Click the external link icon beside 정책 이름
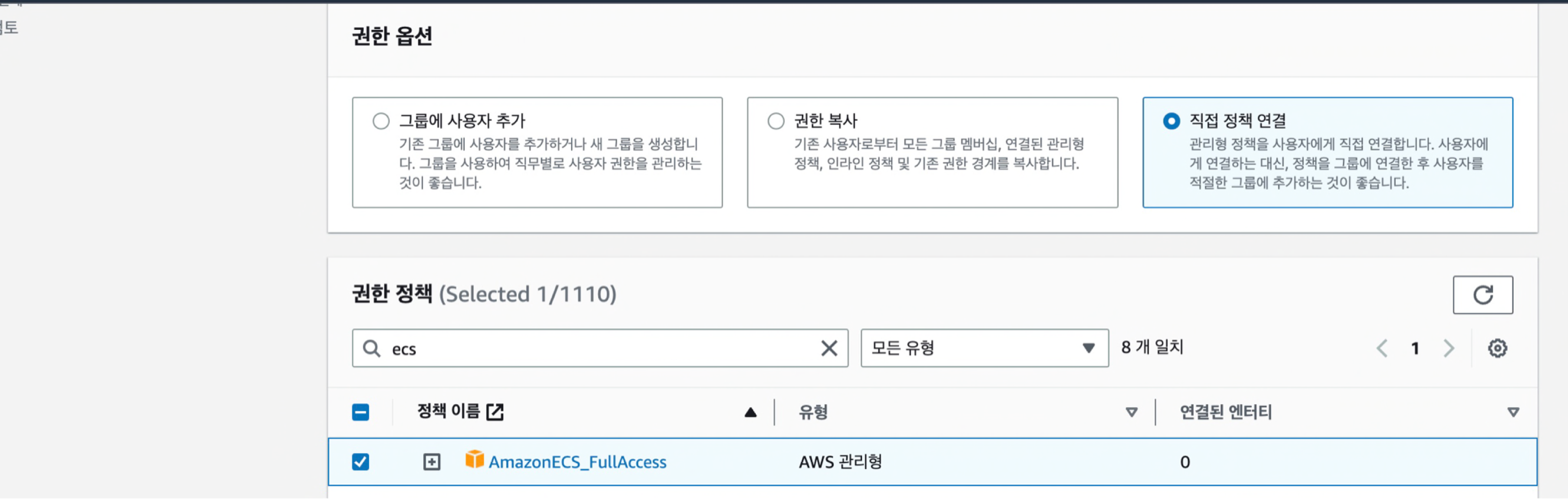 495,412
